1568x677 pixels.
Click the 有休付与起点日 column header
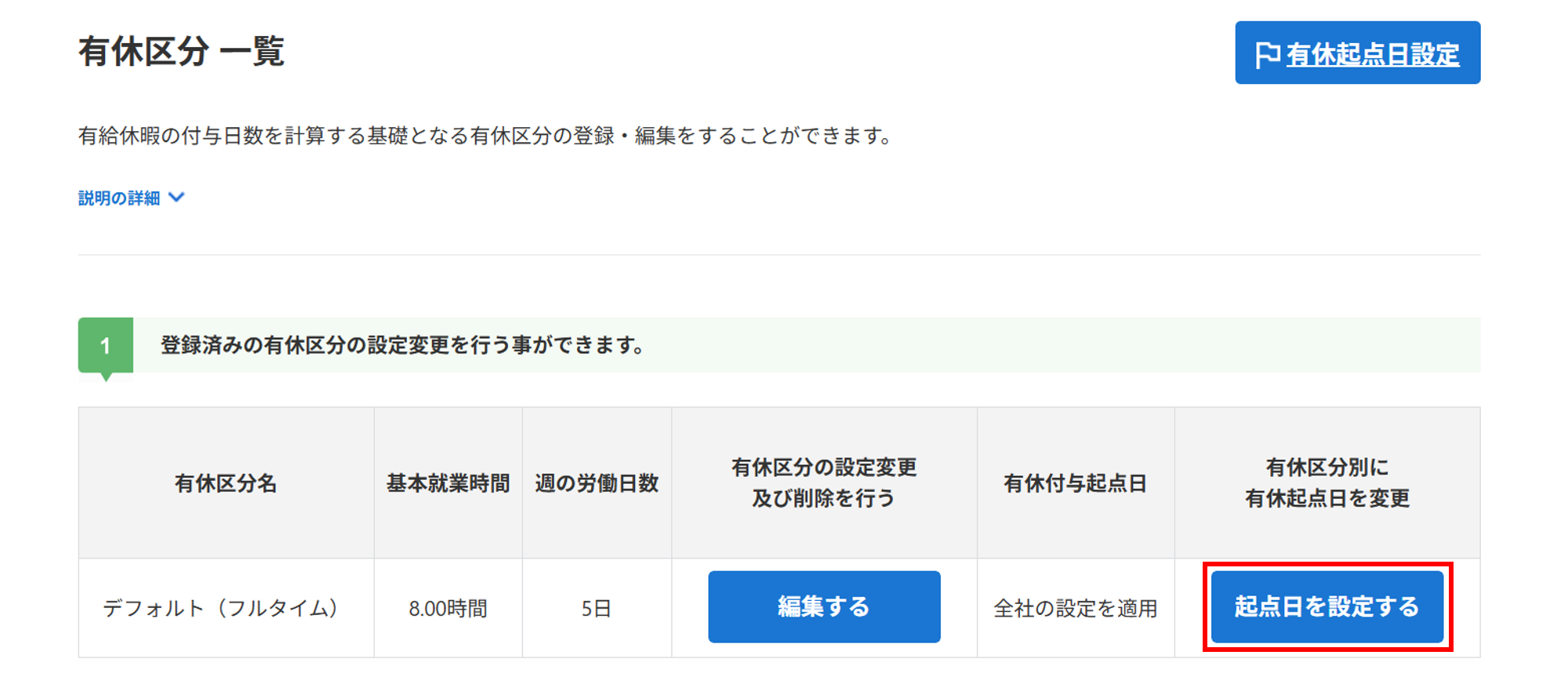(1075, 483)
